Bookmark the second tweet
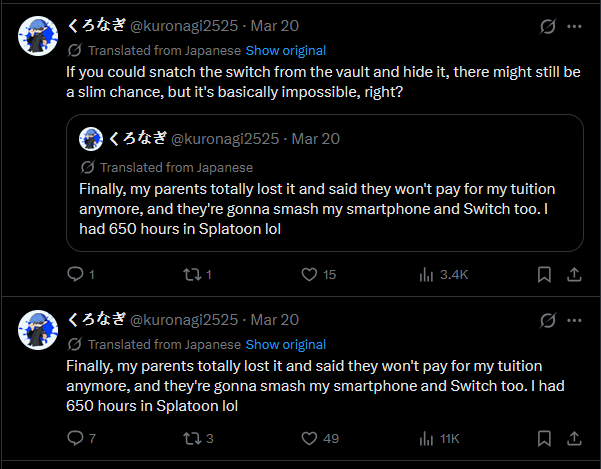The width and height of the screenshot is (601, 469). [x=545, y=438]
